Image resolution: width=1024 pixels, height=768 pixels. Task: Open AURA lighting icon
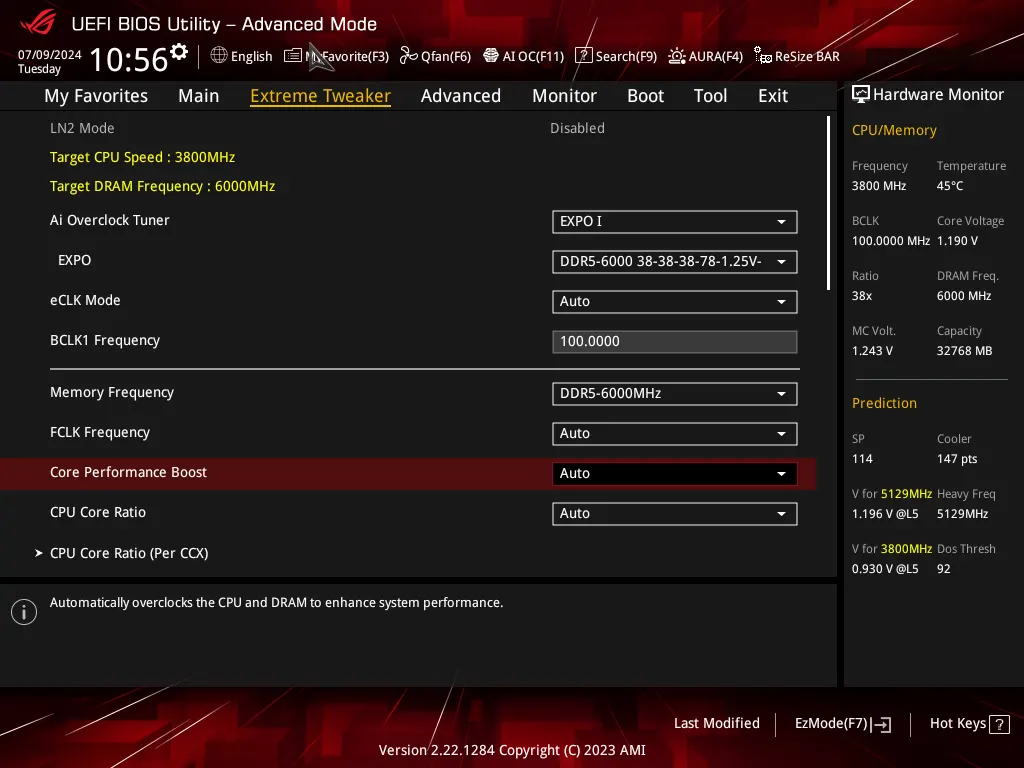point(677,56)
